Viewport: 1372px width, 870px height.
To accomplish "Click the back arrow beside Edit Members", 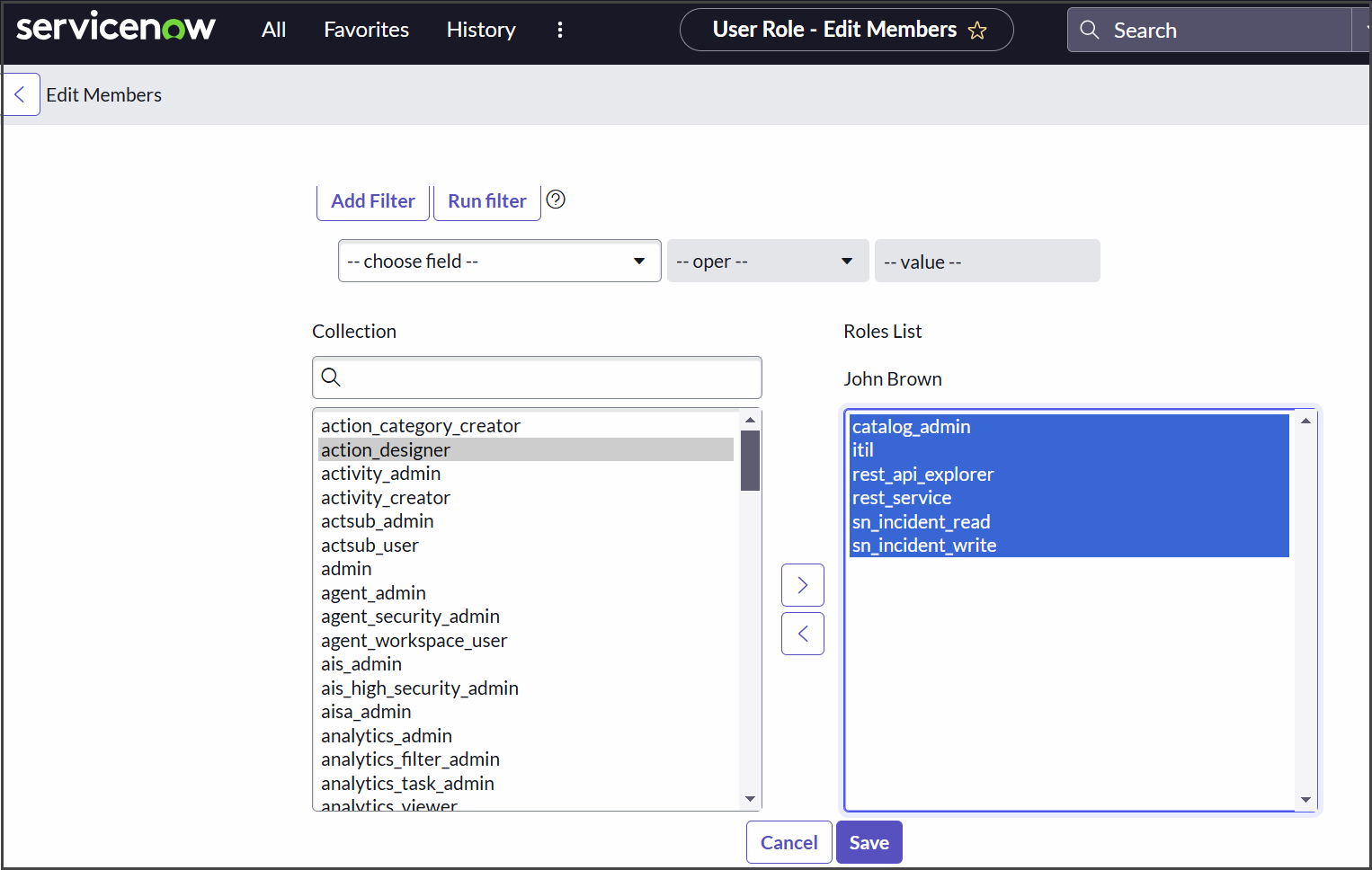I will pyautogui.click(x=20, y=94).
